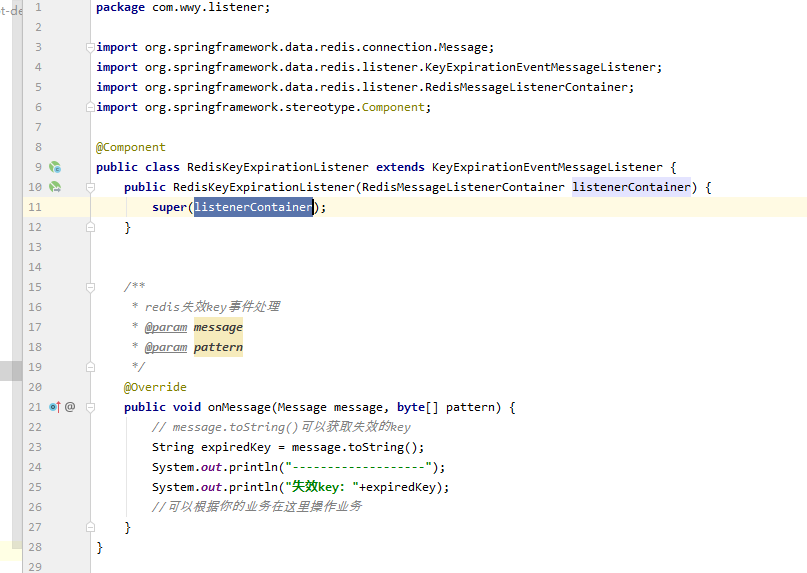Click the comment 可以根据你的业务在这里操作业务
Viewport: 807px width, 573px height.
(x=257, y=507)
